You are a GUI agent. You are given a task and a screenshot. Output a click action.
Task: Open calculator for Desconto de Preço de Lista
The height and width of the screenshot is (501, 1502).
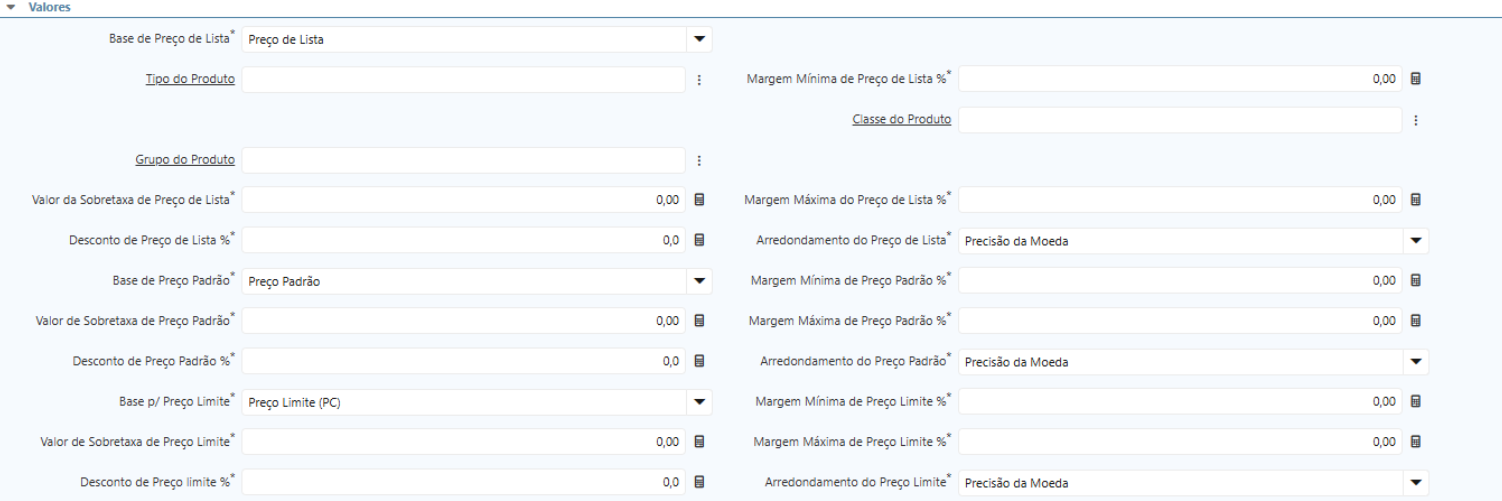click(699, 240)
